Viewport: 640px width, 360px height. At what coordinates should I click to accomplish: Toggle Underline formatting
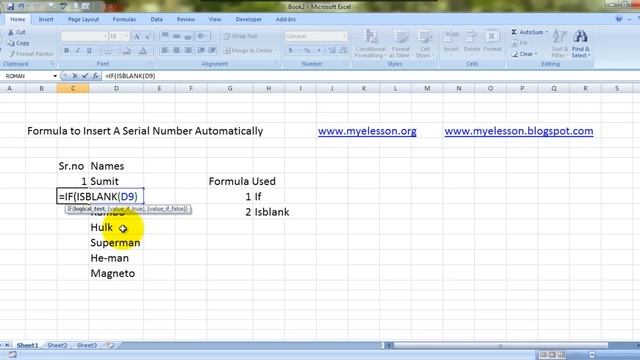coord(89,51)
